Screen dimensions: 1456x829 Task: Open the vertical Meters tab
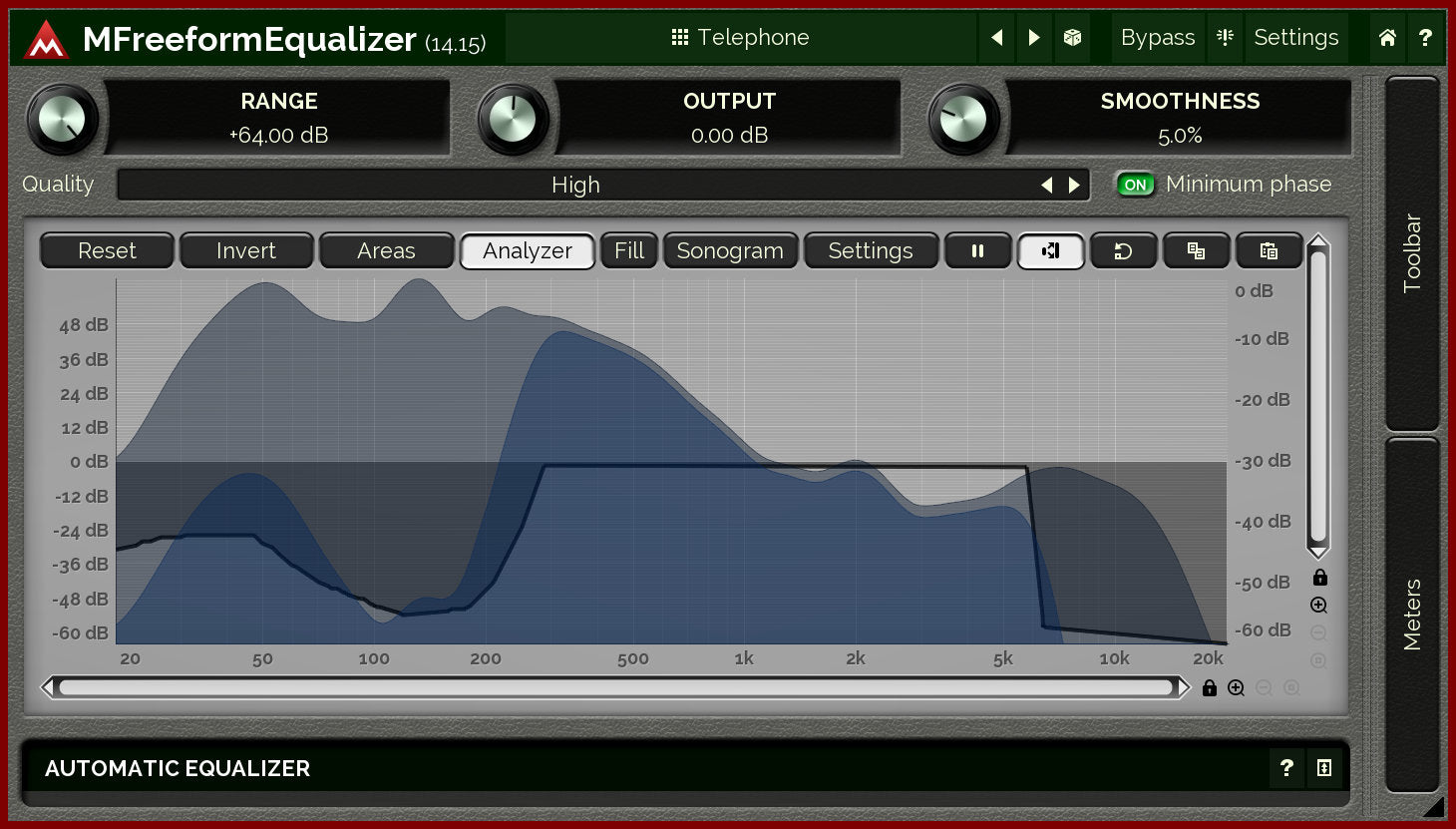(x=1412, y=614)
